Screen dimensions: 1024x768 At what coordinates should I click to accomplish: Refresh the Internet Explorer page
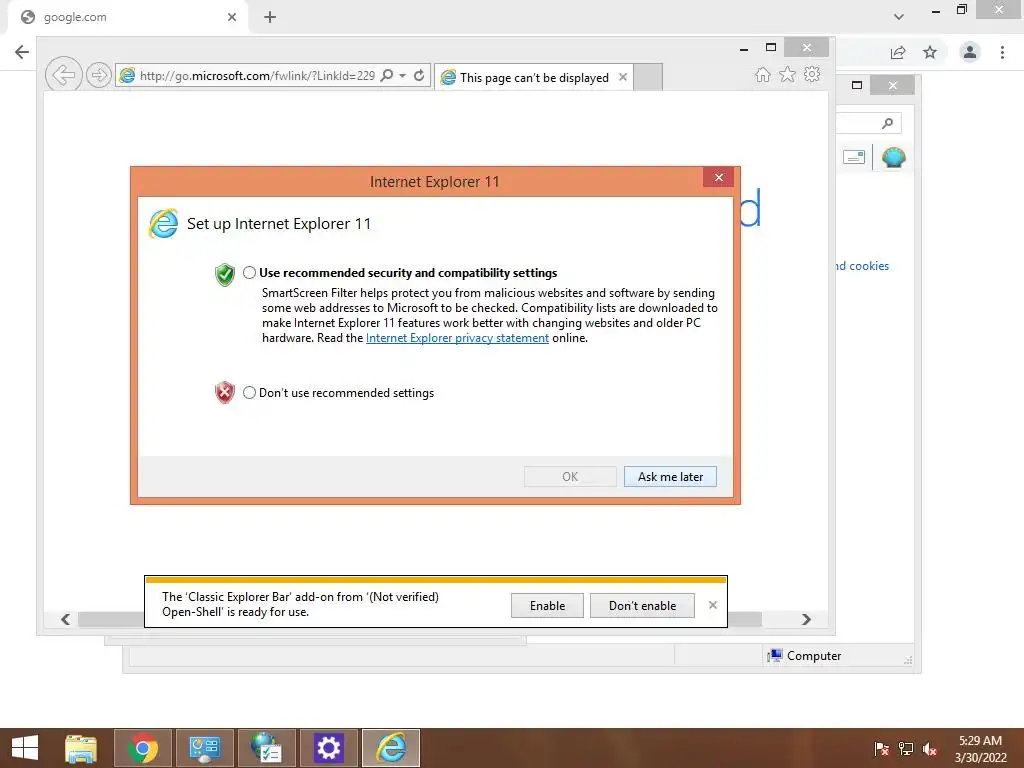click(x=419, y=75)
